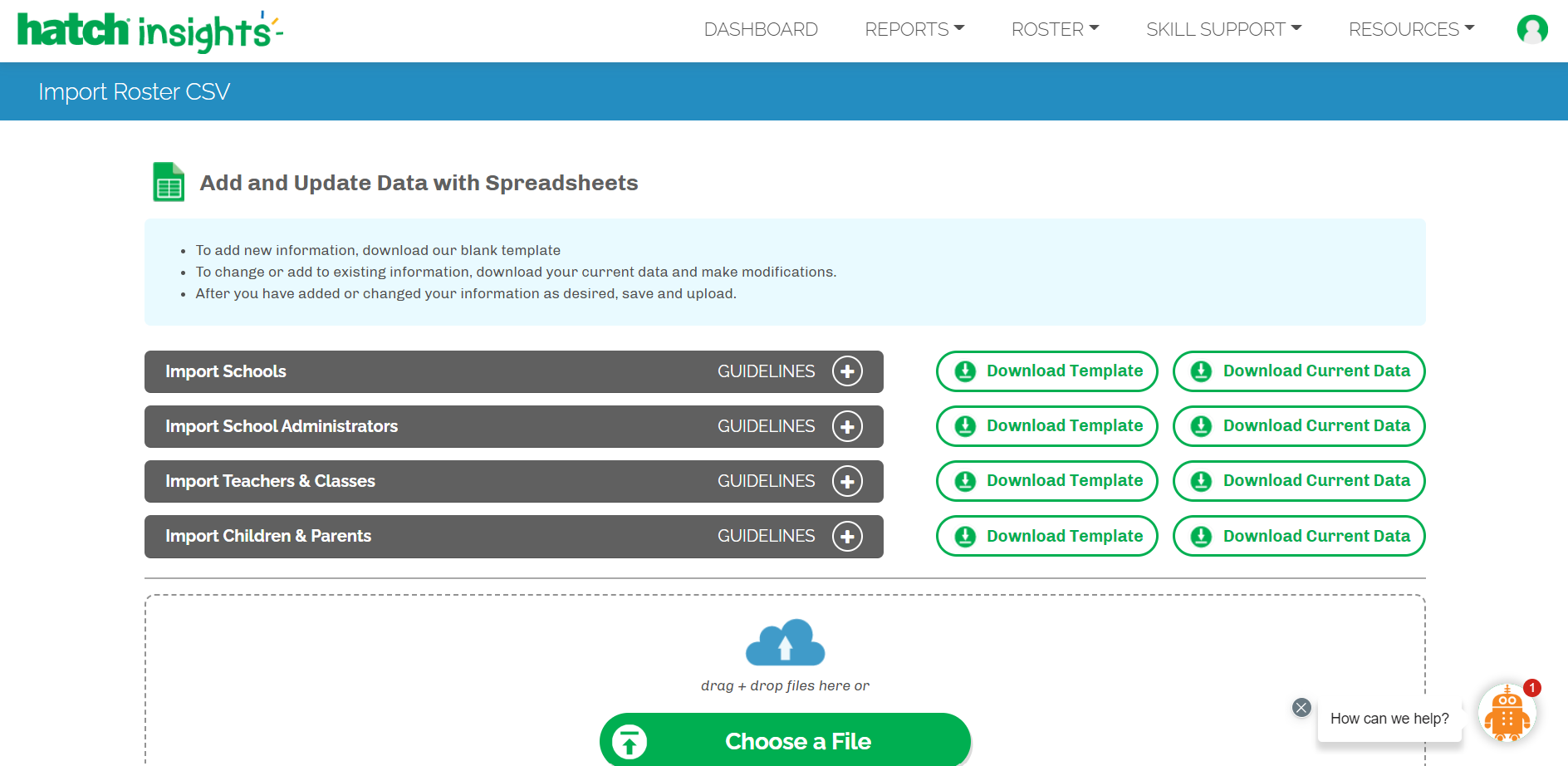Click the green spreadsheet icon
The image size is (1568, 766).
[x=169, y=182]
